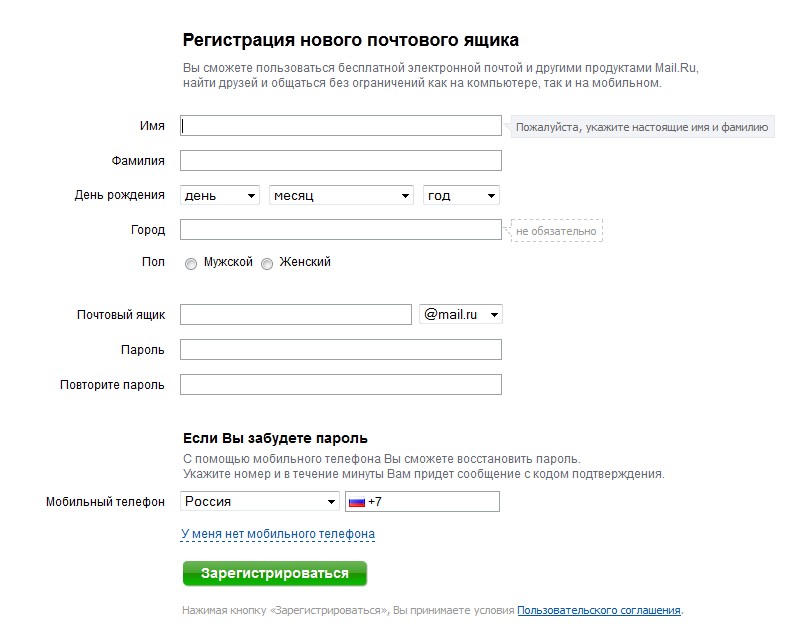The image size is (791, 632).
Task: Click the Russian flag icon in phone field
Action: point(356,502)
